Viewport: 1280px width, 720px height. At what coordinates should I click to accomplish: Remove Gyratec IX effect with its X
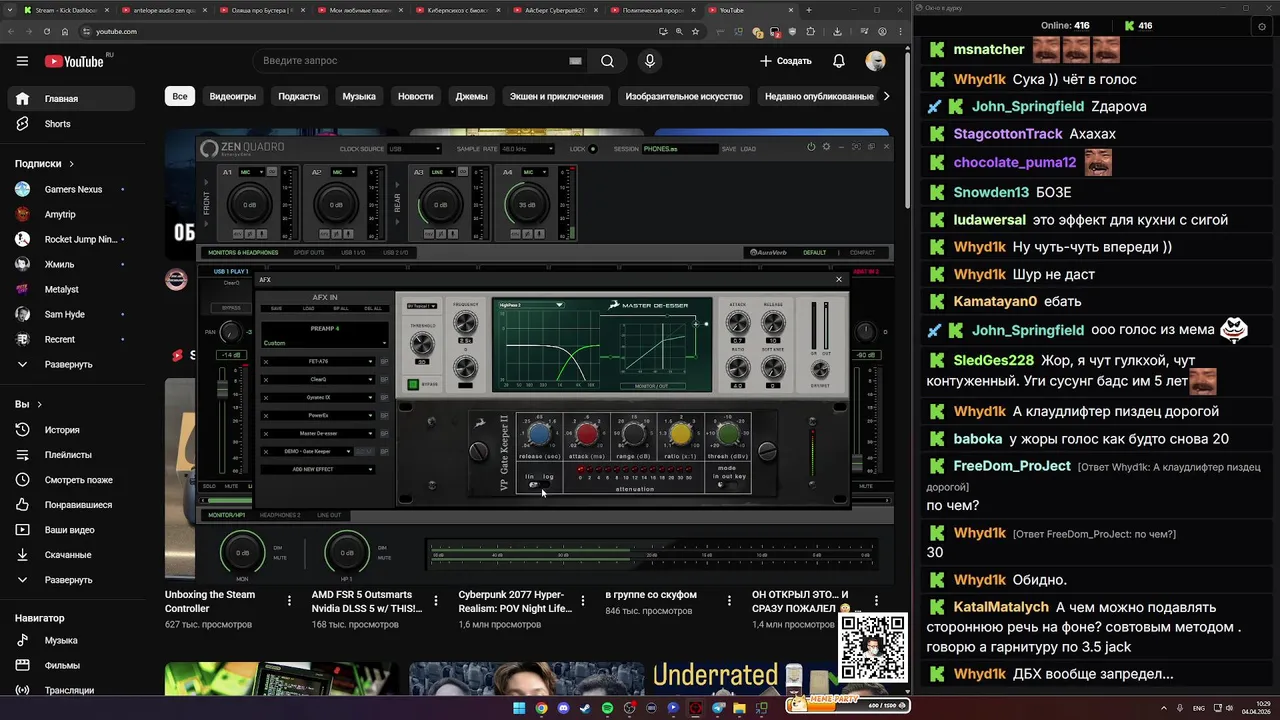click(x=266, y=398)
